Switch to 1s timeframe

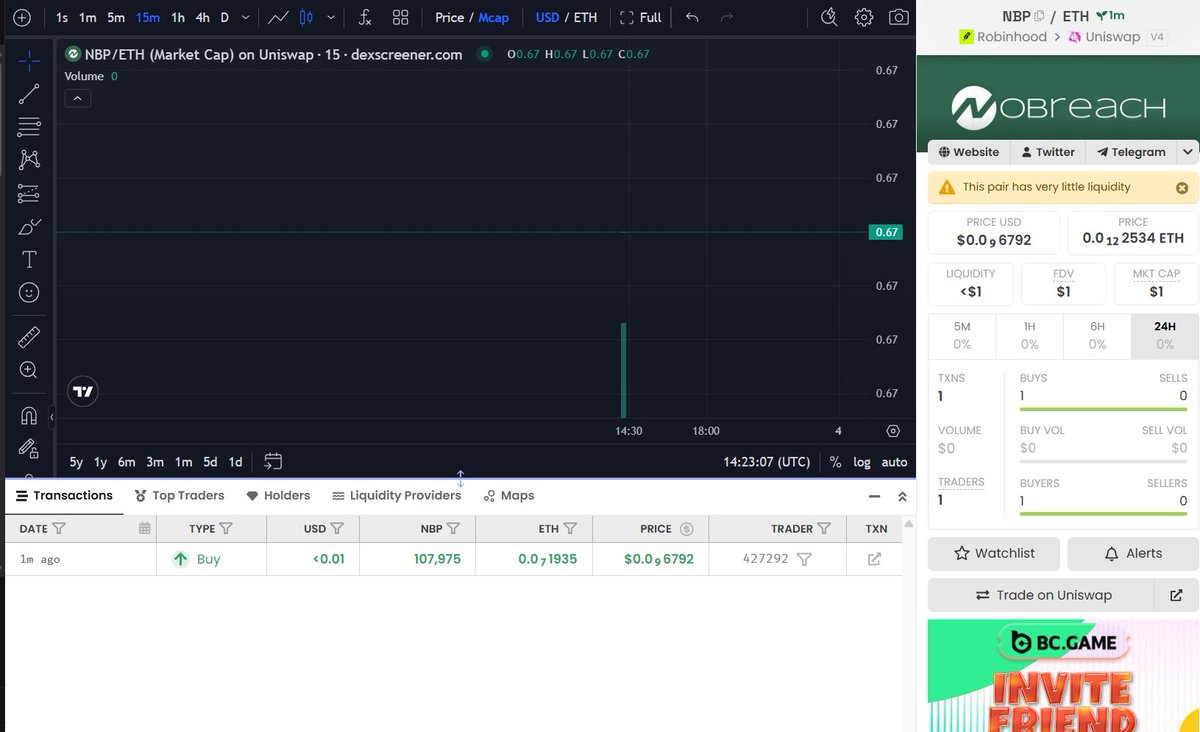click(62, 17)
